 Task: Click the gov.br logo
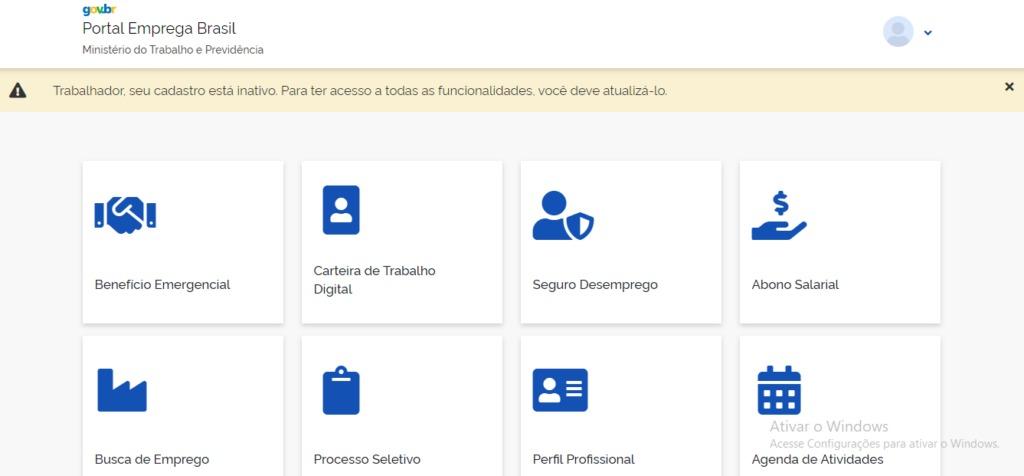[x=98, y=9]
